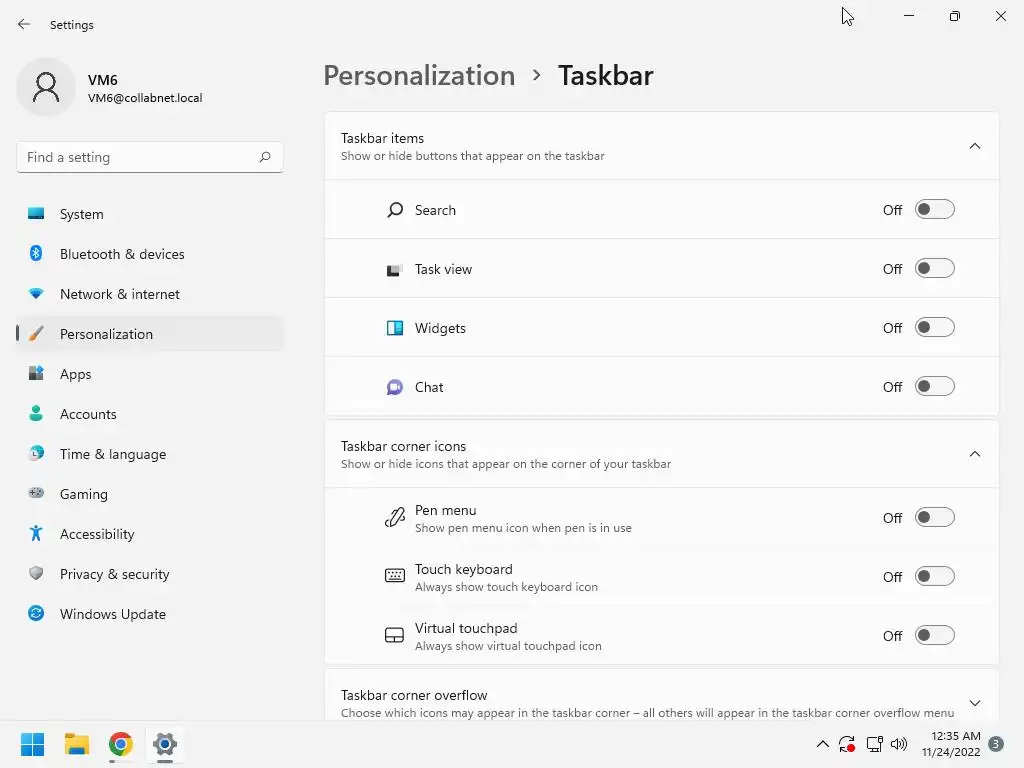The height and width of the screenshot is (768, 1024).
Task: Launch Google Chrome from the taskbar
Action: tap(121, 744)
